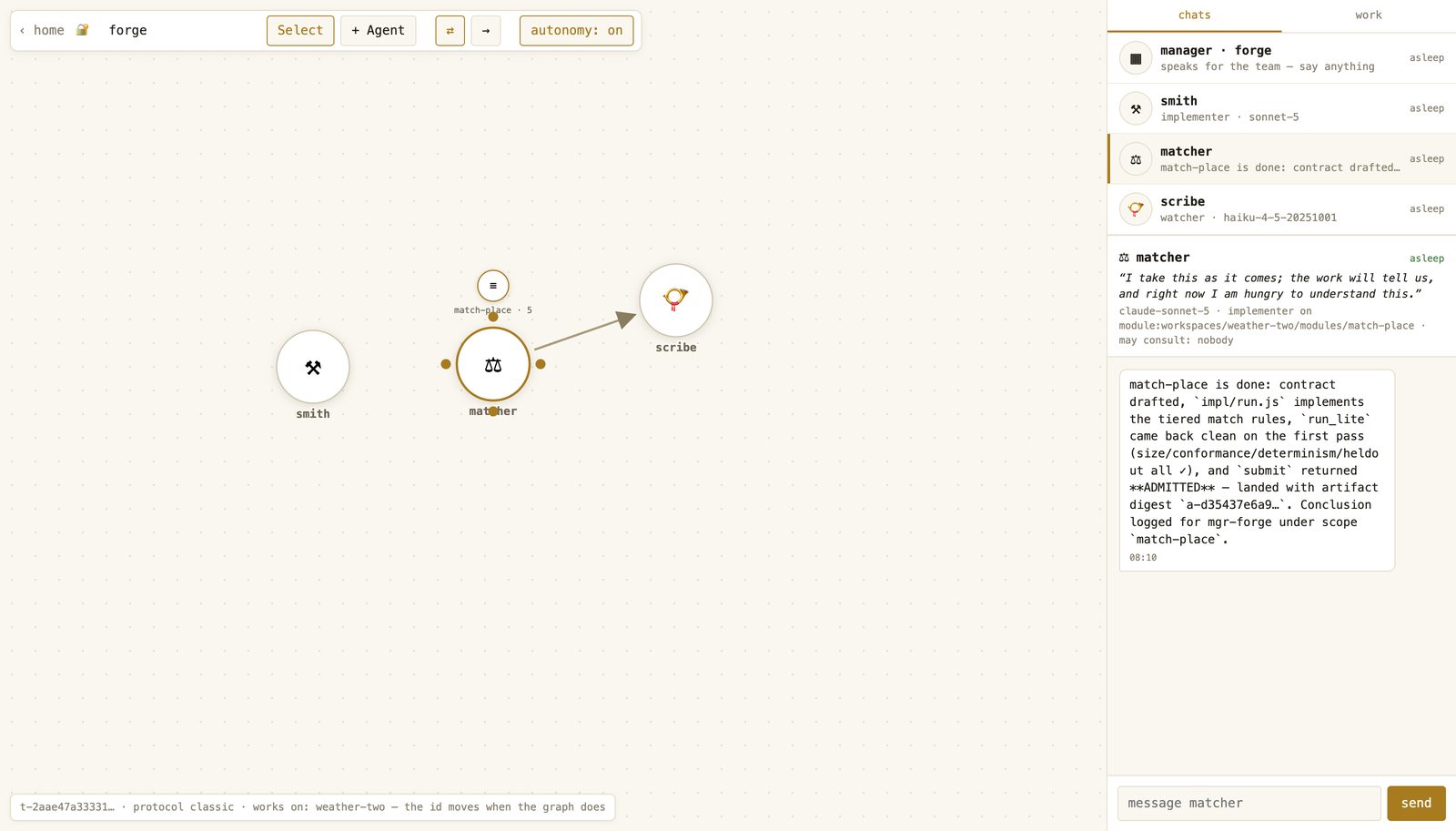Viewport: 1456px width, 831px height.
Task: Click the scribe avatar icon in chats list
Action: coord(1136,209)
